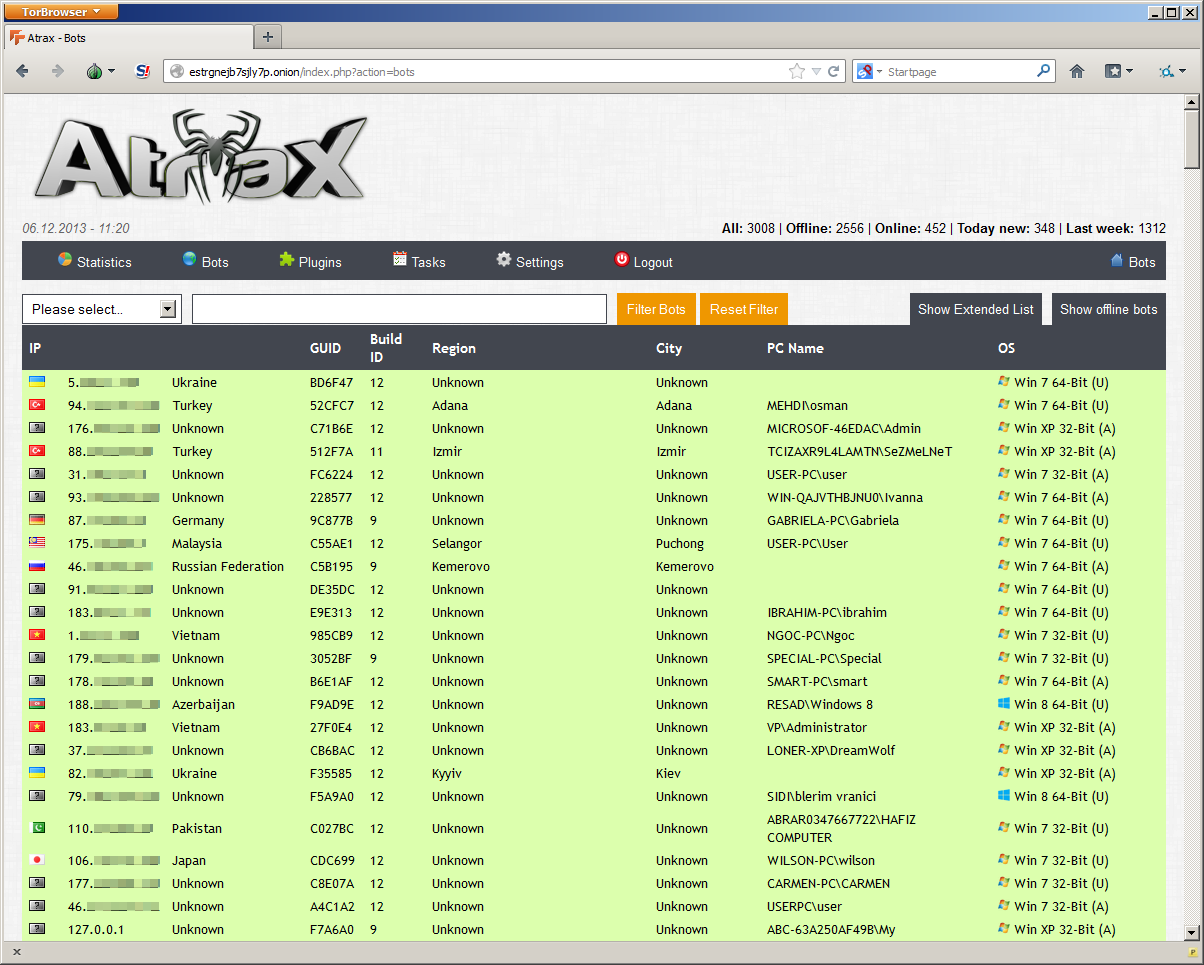This screenshot has height=965, width=1204.
Task: Select the Atrax - Bots browser tab
Action: point(128,38)
